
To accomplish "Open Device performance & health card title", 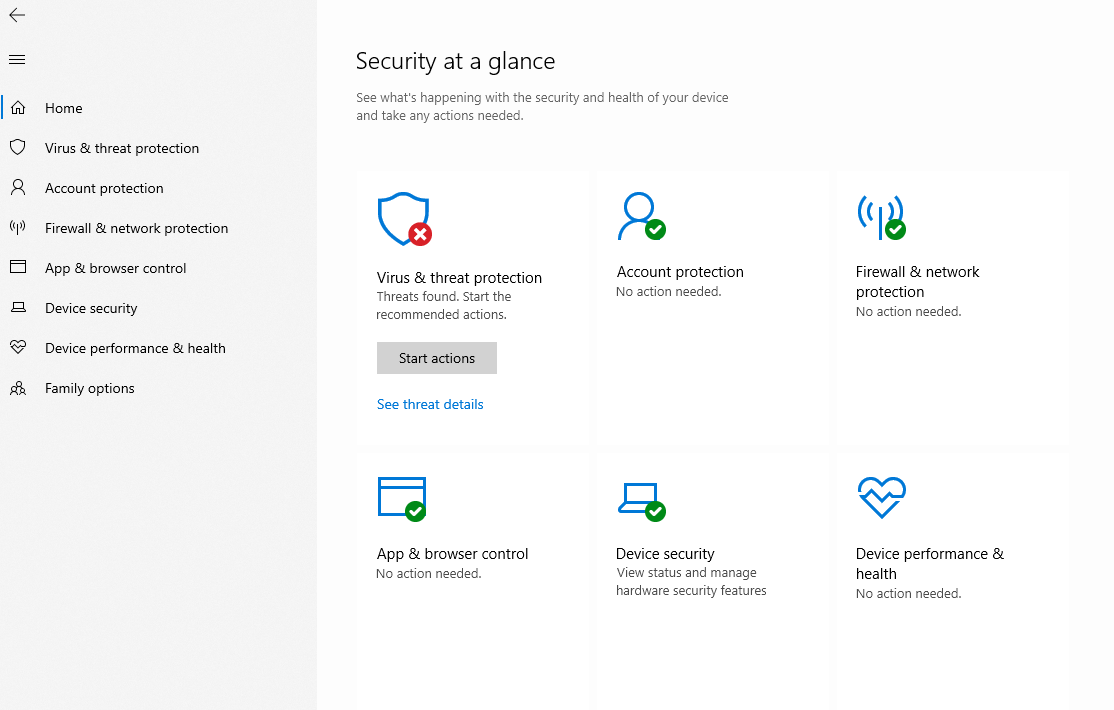I will (x=929, y=564).
